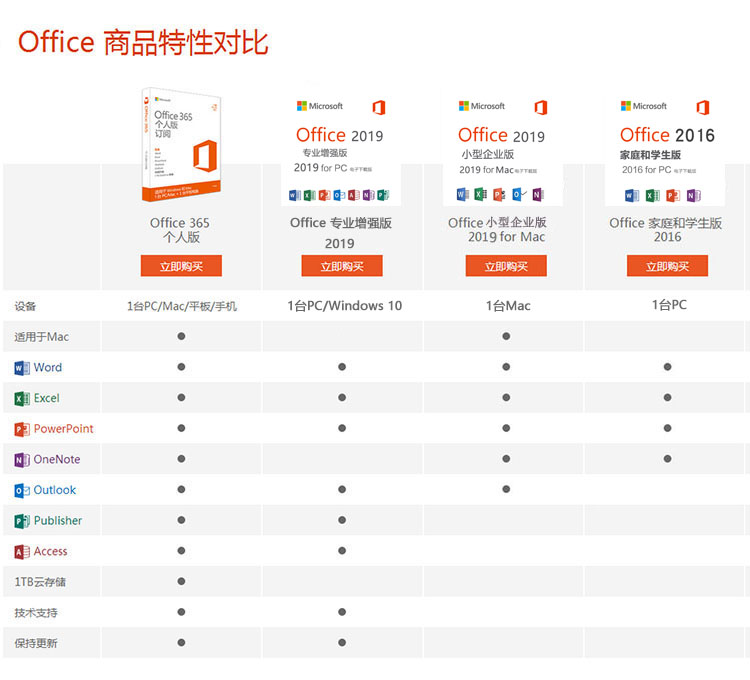Click the '设备' row label
The height and width of the screenshot is (680, 750).
[25, 307]
